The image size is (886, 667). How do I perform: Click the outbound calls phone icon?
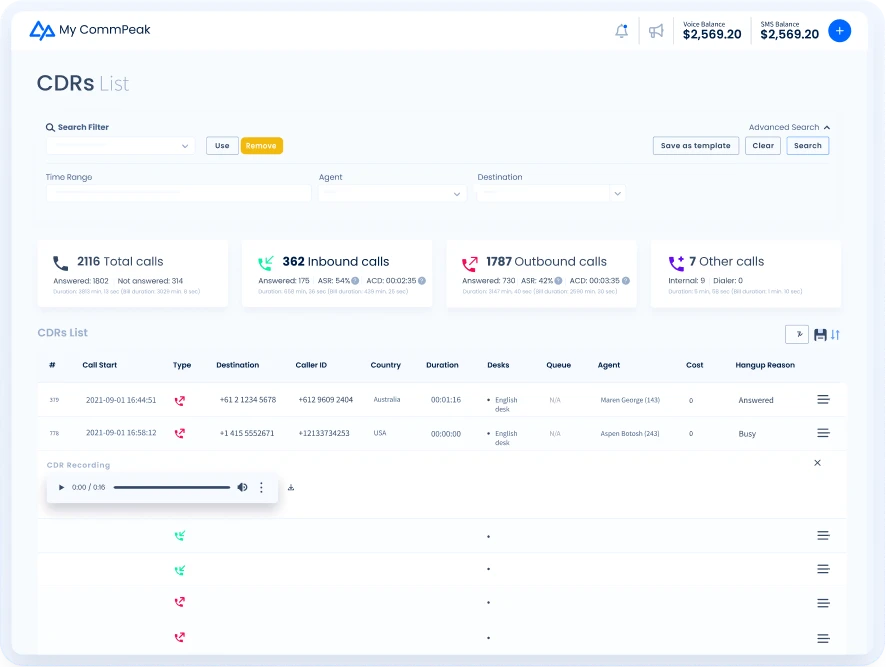tap(468, 261)
